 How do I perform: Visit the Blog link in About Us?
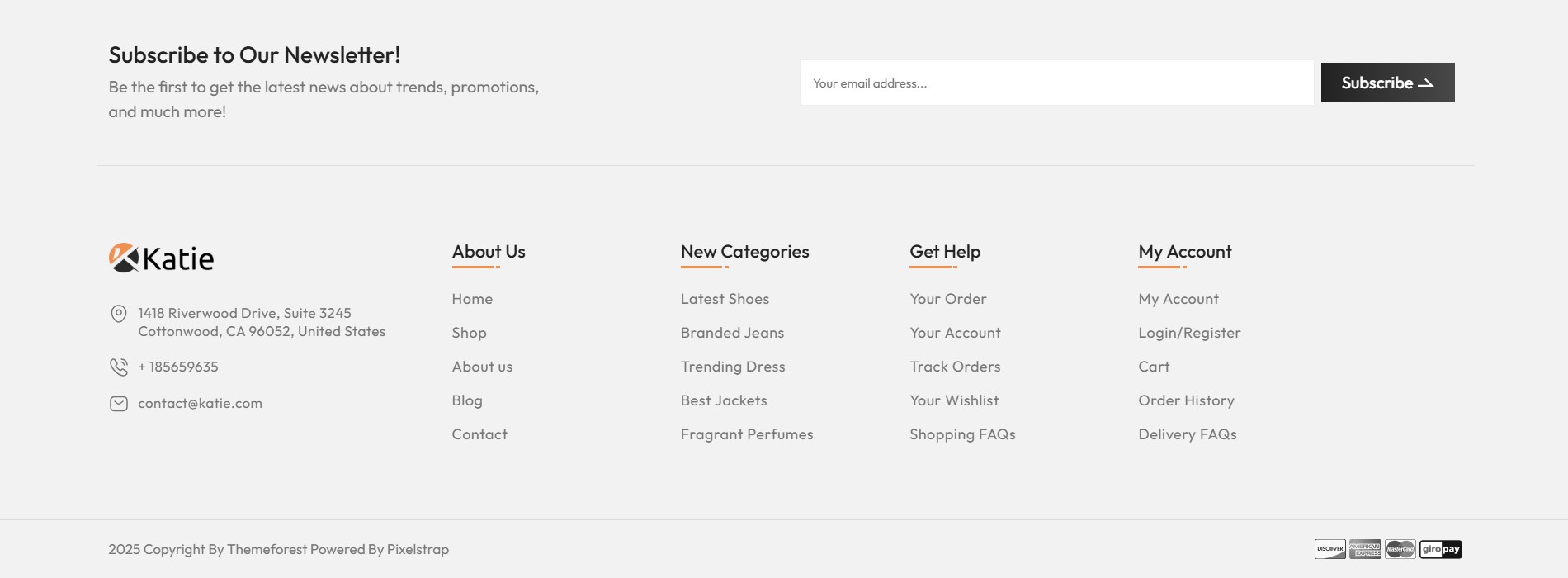pos(467,400)
